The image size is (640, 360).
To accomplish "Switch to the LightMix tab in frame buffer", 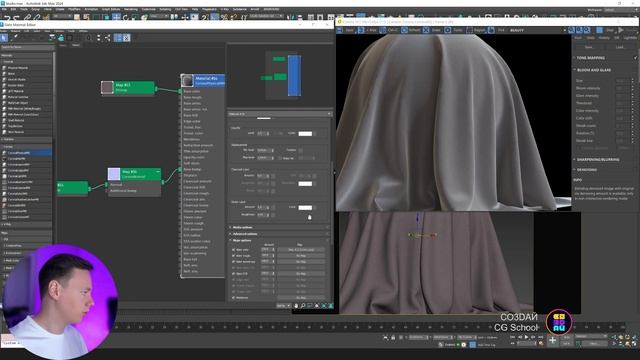I will tap(630, 38).
